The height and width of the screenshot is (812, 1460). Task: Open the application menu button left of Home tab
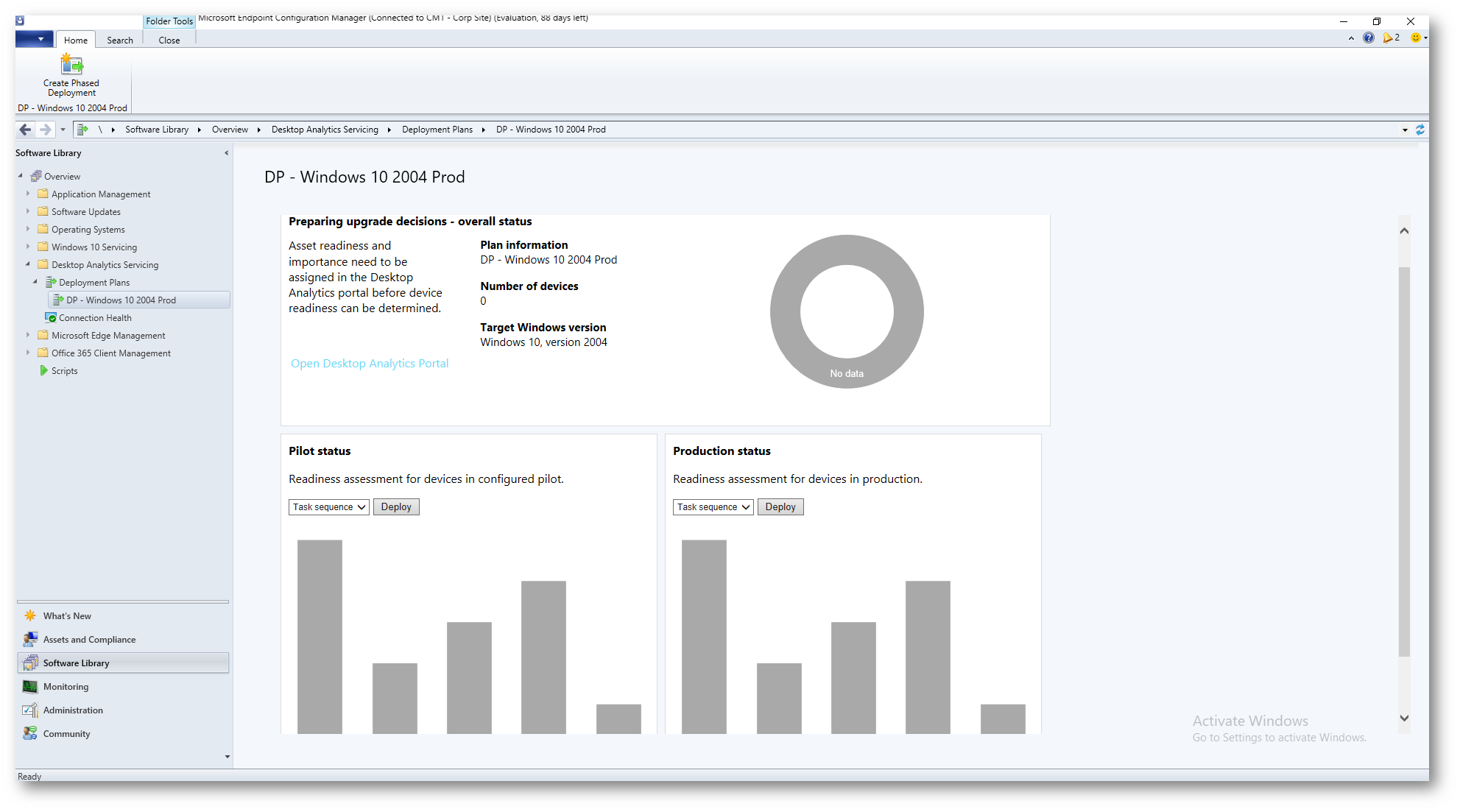pos(34,39)
